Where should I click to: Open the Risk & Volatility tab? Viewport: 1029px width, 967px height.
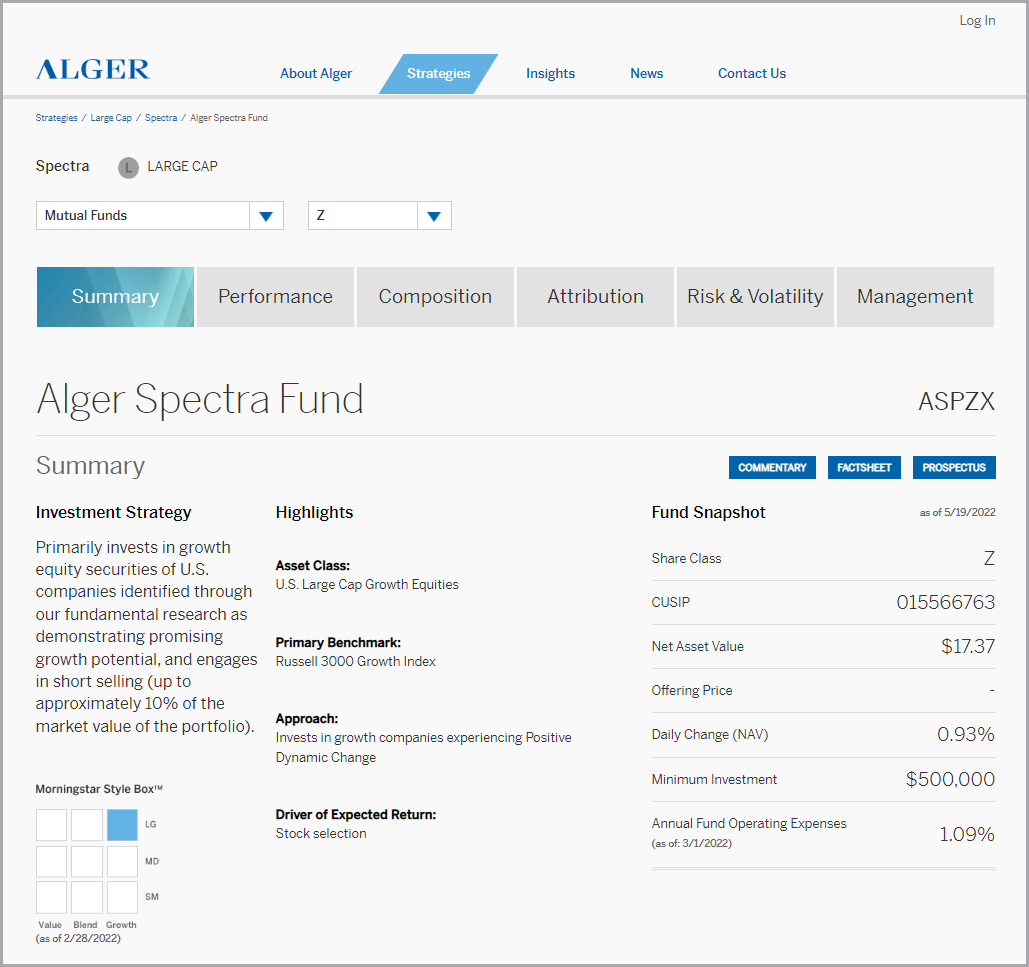coord(755,296)
